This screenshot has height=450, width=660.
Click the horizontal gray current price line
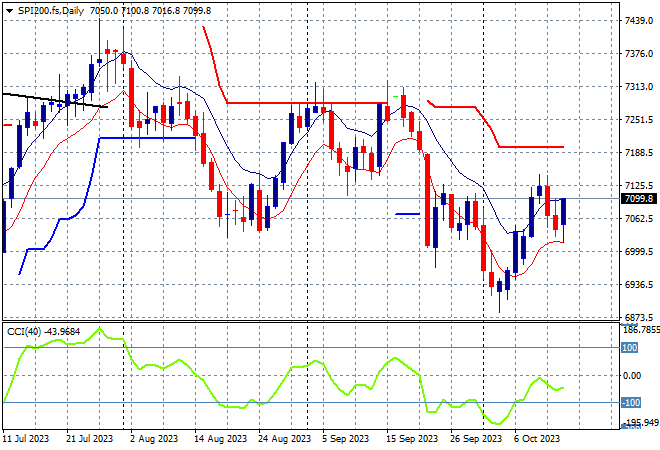(x=311, y=198)
